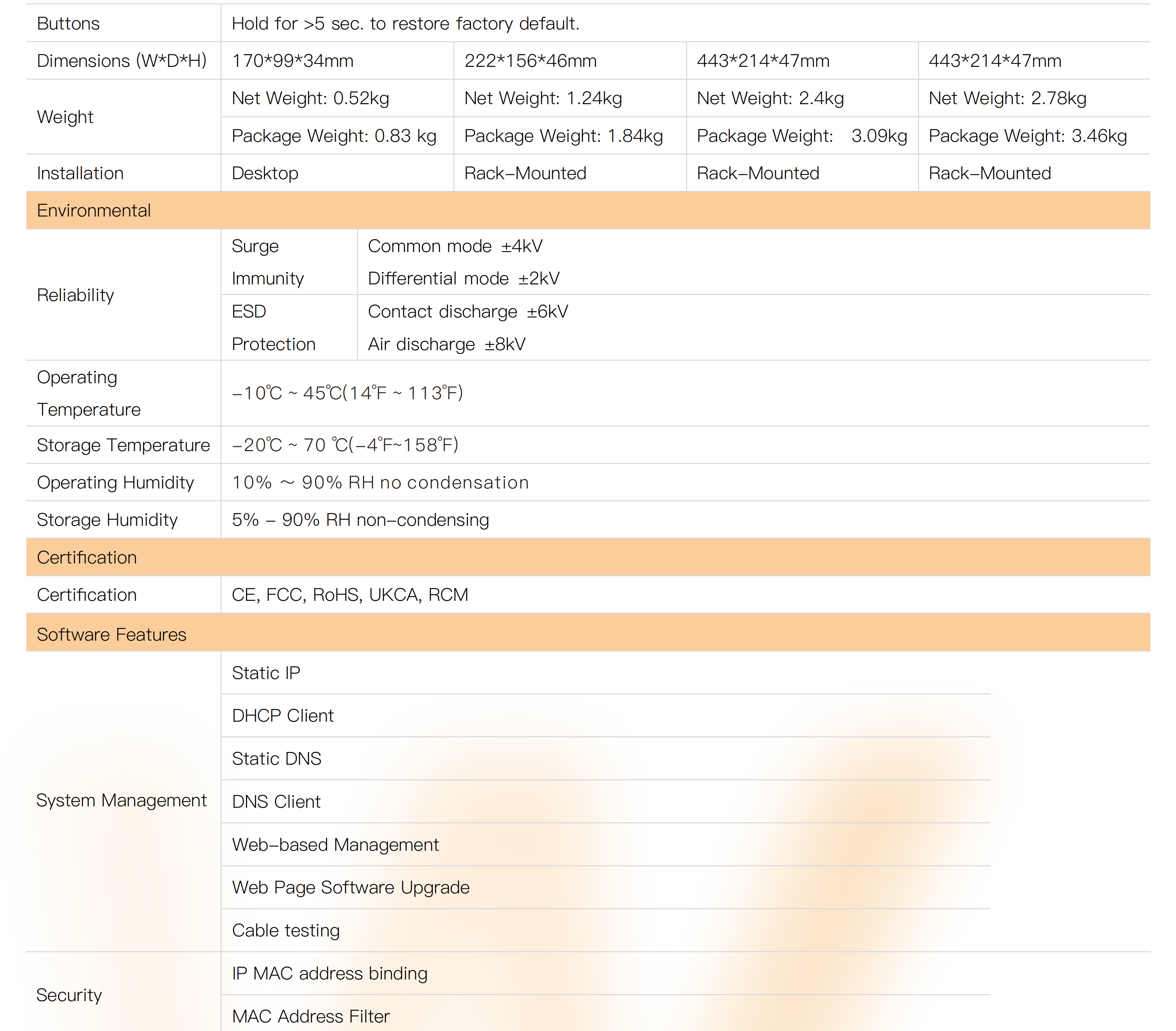Viewport: 1176px width, 1031px height.
Task: Click Web Page Software Upgrade row
Action: coord(350,887)
